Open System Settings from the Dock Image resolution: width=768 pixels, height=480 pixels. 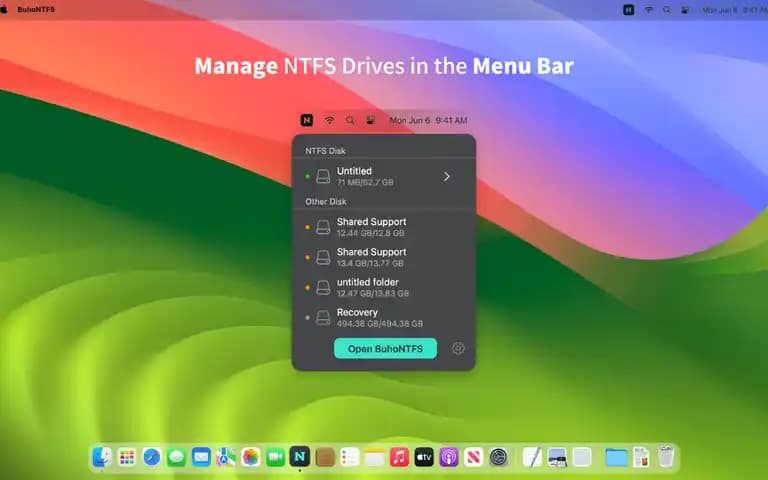coord(499,457)
